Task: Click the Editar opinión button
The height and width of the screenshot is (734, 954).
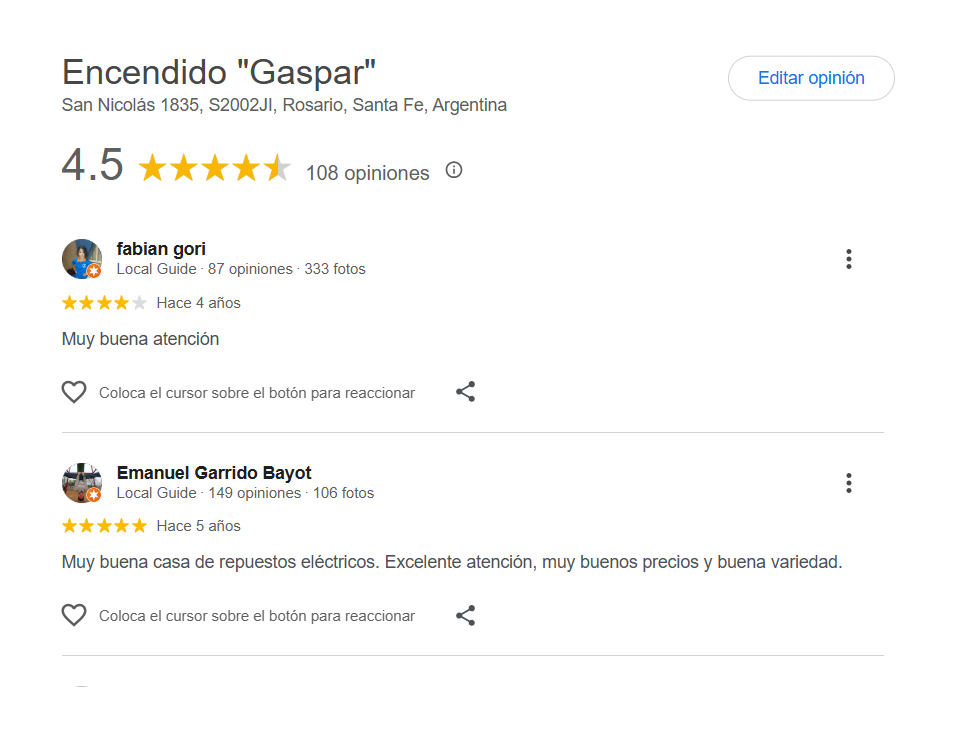Action: [811, 78]
